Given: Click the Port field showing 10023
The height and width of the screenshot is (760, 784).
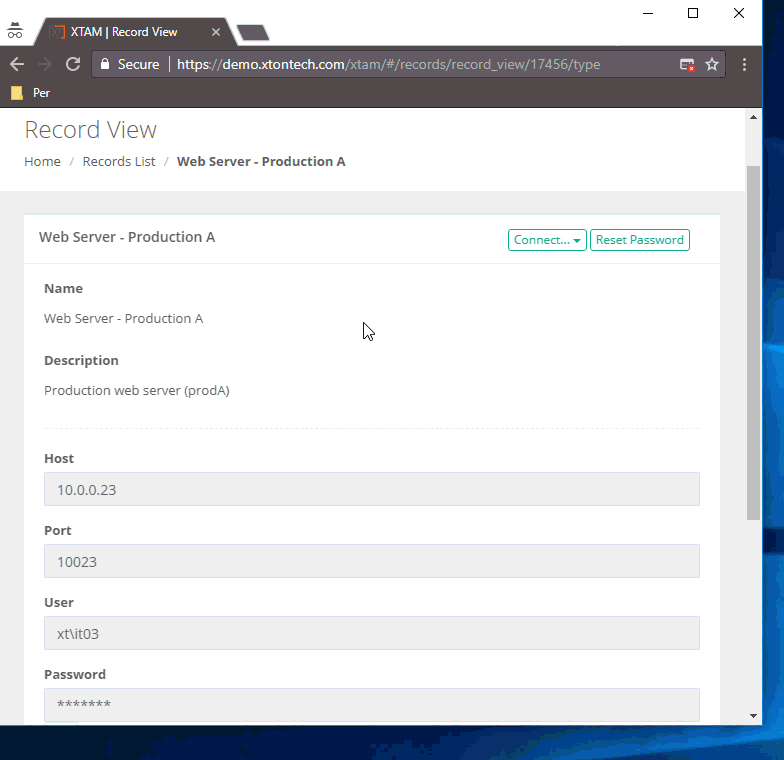Looking at the screenshot, I should [371, 561].
